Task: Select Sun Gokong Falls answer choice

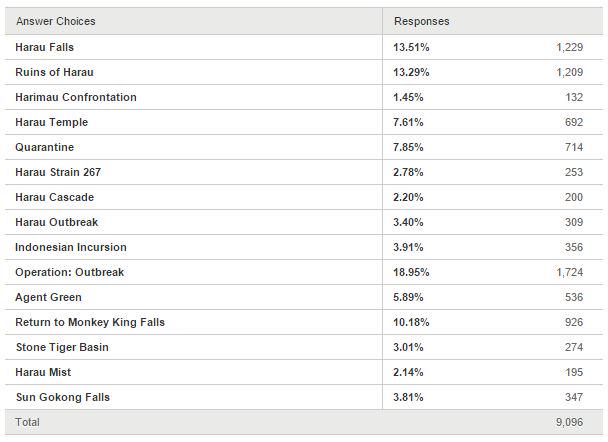Action: pyautogui.click(x=63, y=397)
